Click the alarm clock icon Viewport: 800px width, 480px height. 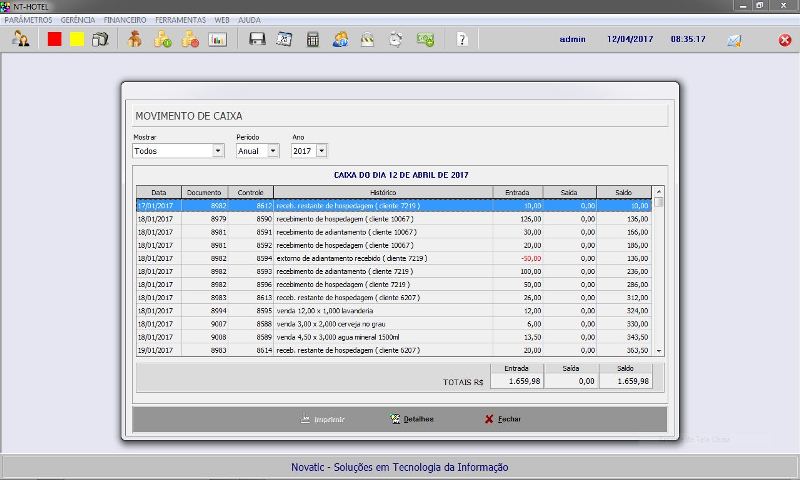[x=396, y=40]
